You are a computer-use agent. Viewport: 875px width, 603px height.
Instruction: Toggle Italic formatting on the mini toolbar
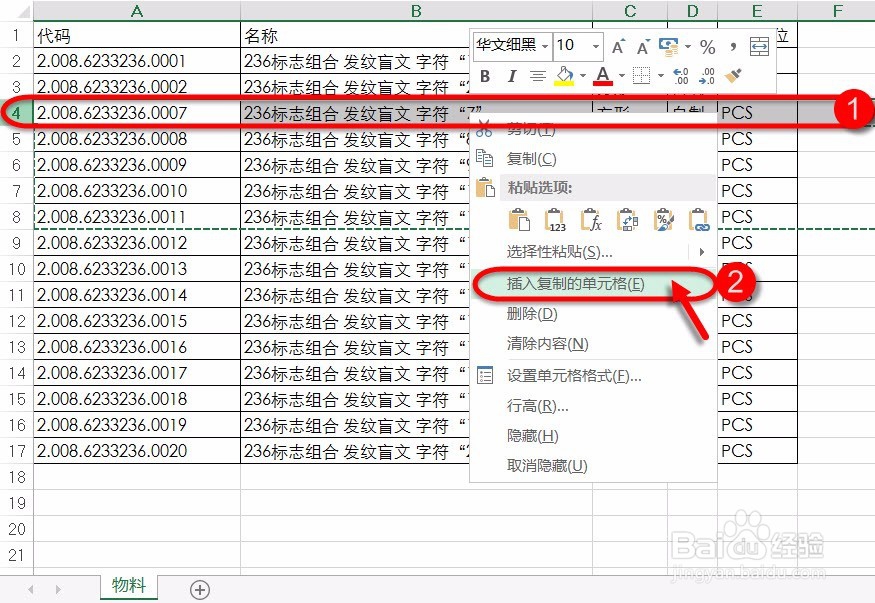(x=512, y=76)
